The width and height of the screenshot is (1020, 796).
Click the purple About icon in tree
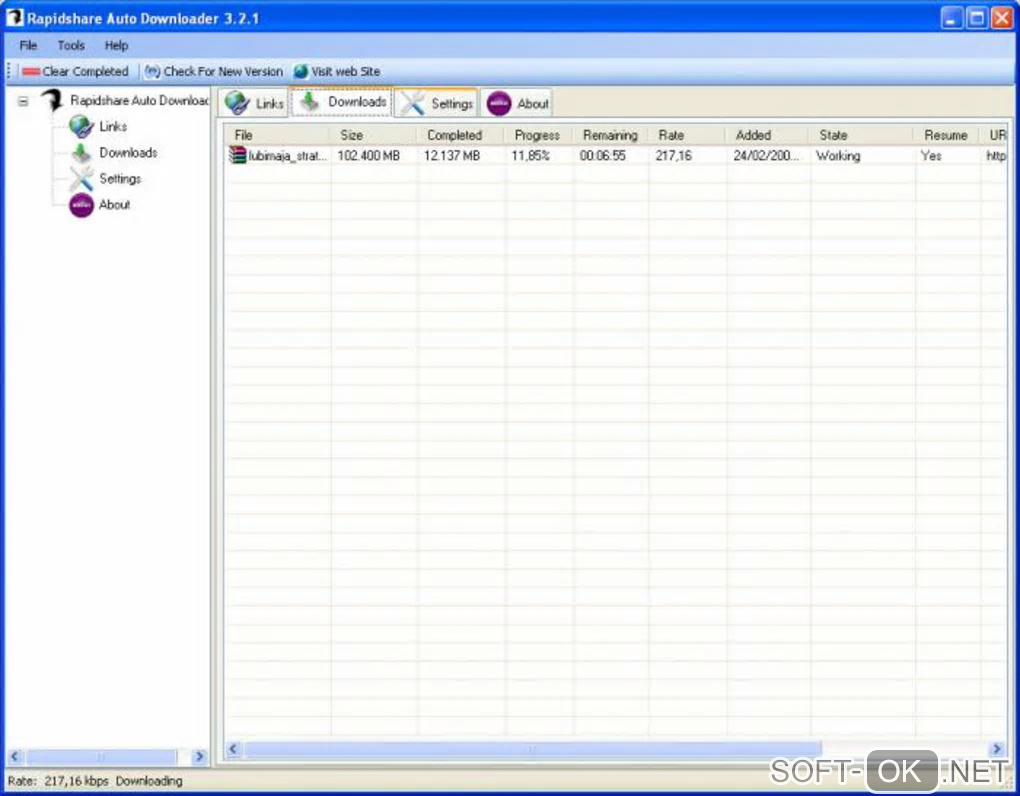[81, 205]
